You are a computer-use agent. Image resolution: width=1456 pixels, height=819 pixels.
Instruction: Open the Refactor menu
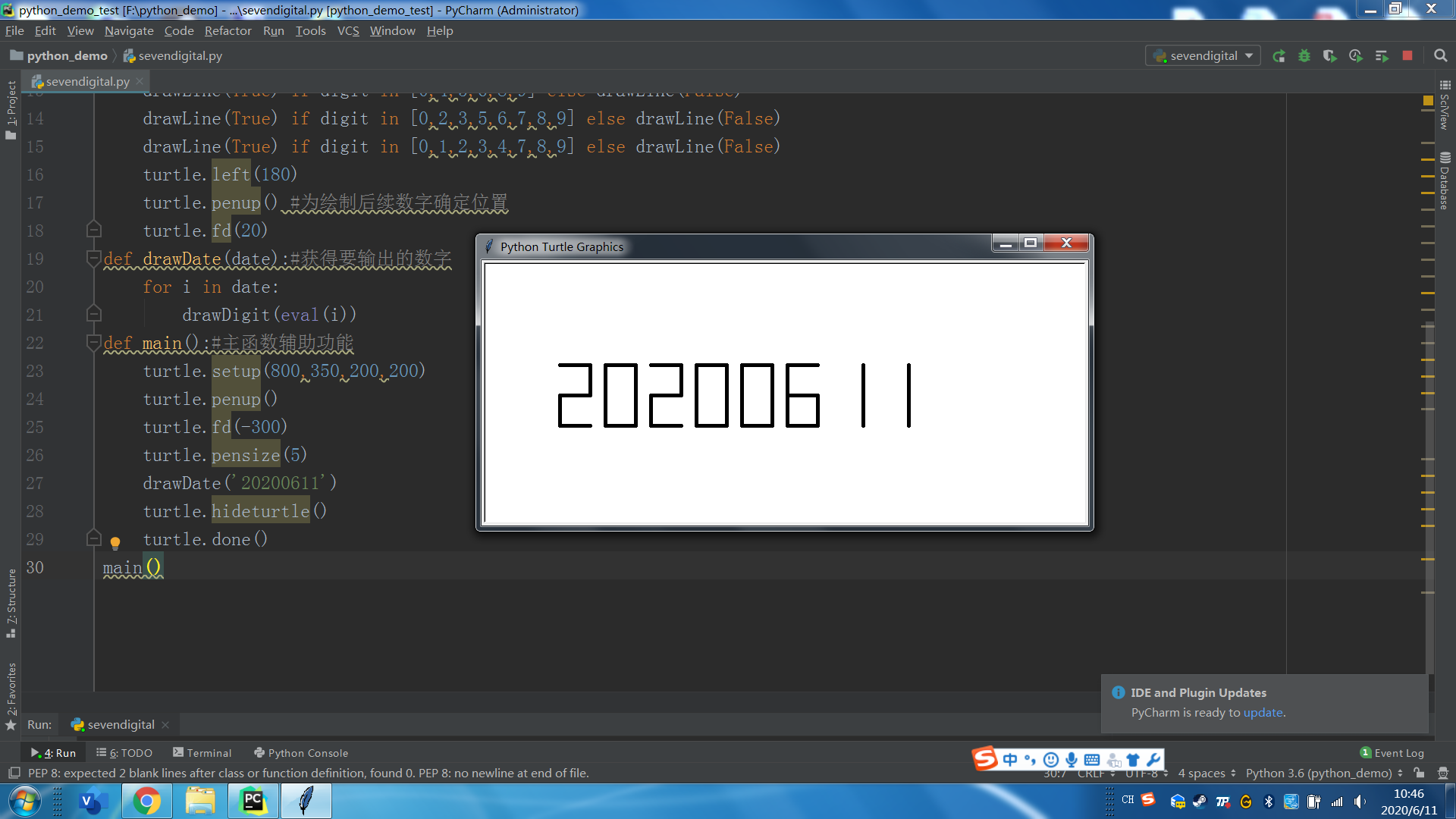(227, 31)
